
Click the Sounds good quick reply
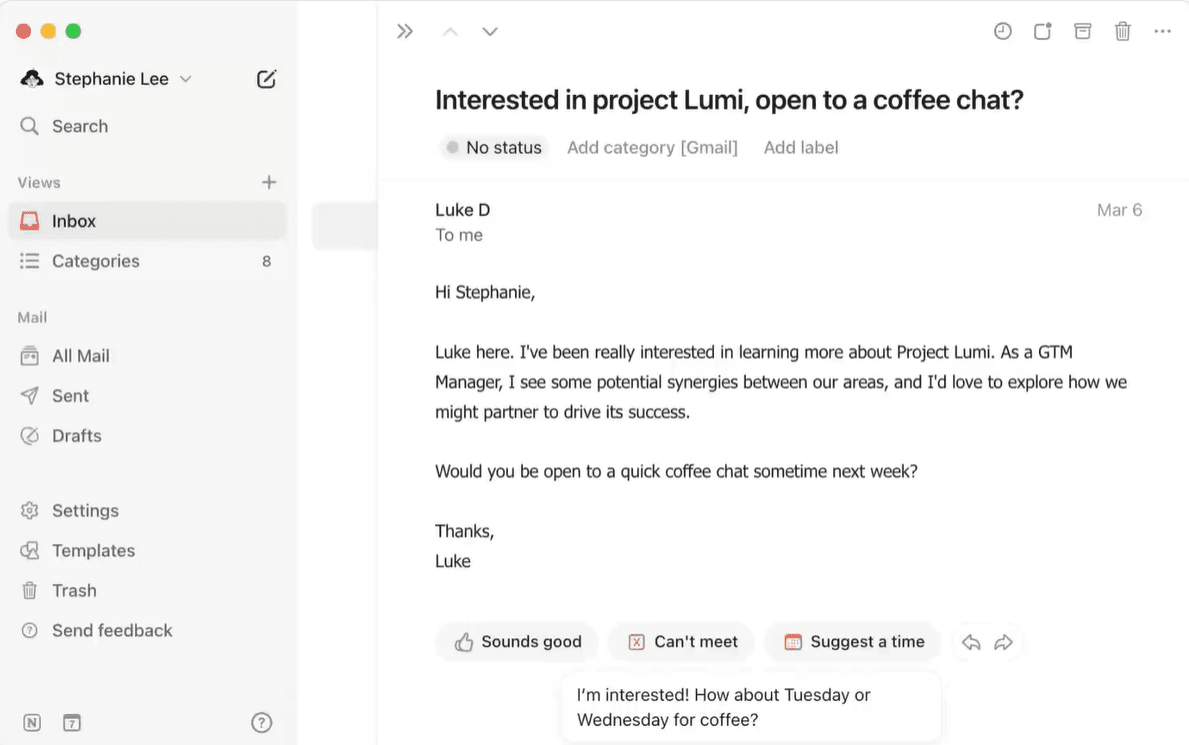pyautogui.click(x=517, y=642)
